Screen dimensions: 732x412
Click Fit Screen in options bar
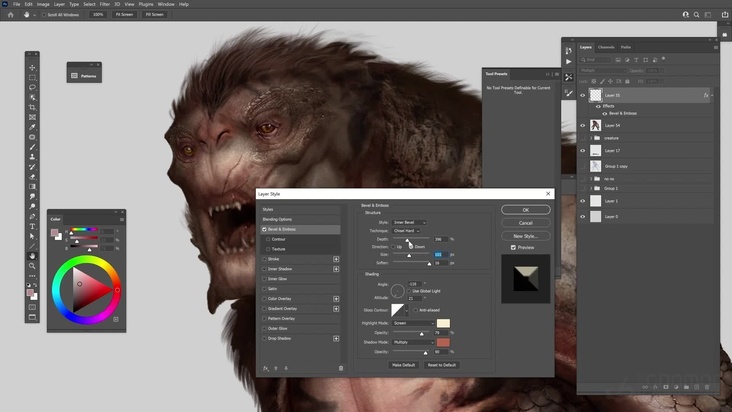click(124, 14)
